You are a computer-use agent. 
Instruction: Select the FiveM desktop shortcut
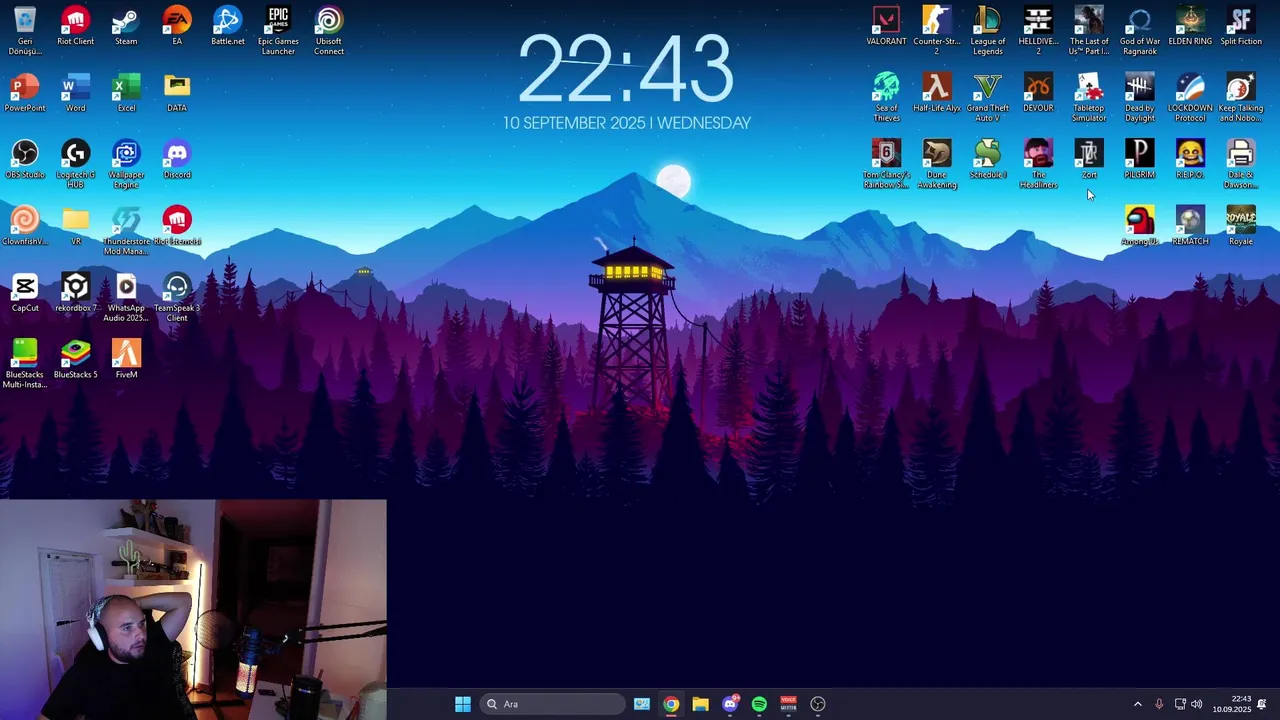pos(126,360)
